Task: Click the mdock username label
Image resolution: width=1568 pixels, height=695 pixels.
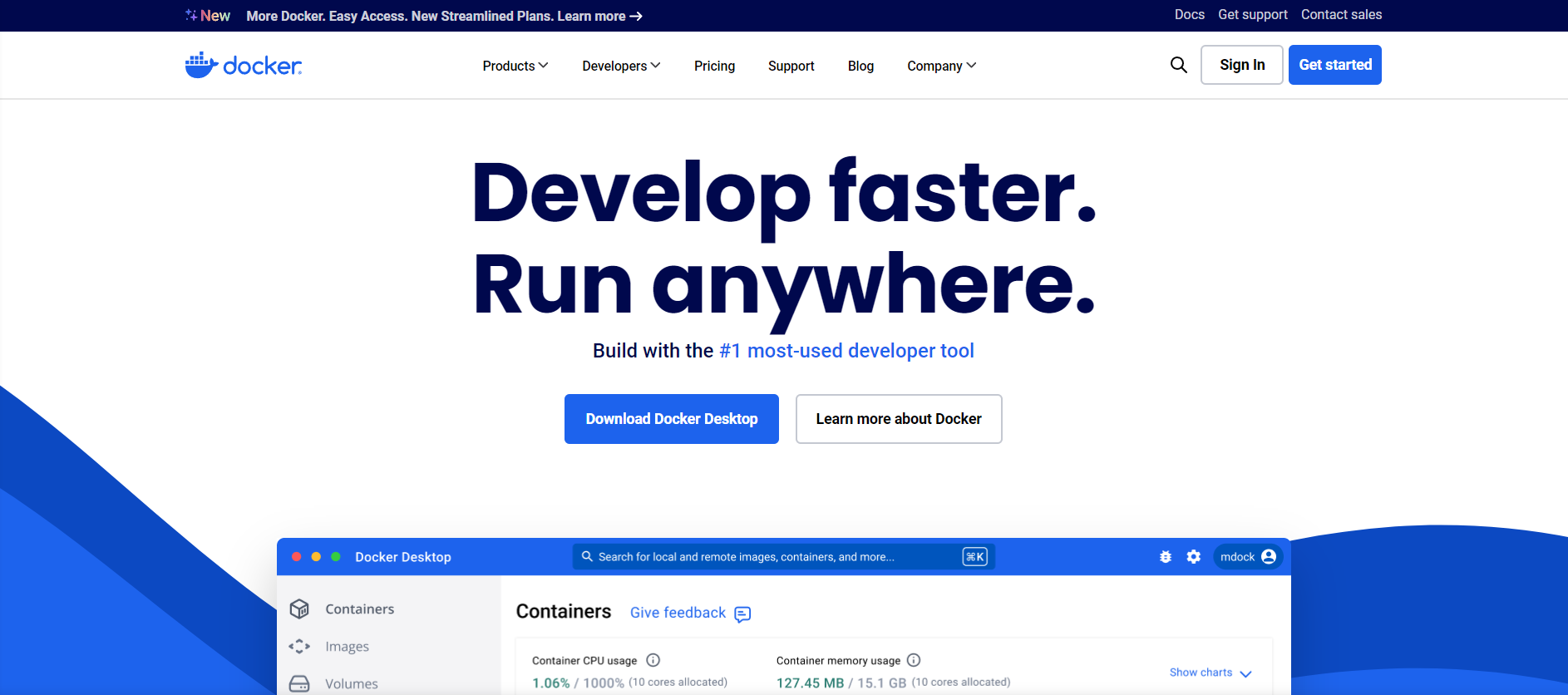Action: 1237,557
